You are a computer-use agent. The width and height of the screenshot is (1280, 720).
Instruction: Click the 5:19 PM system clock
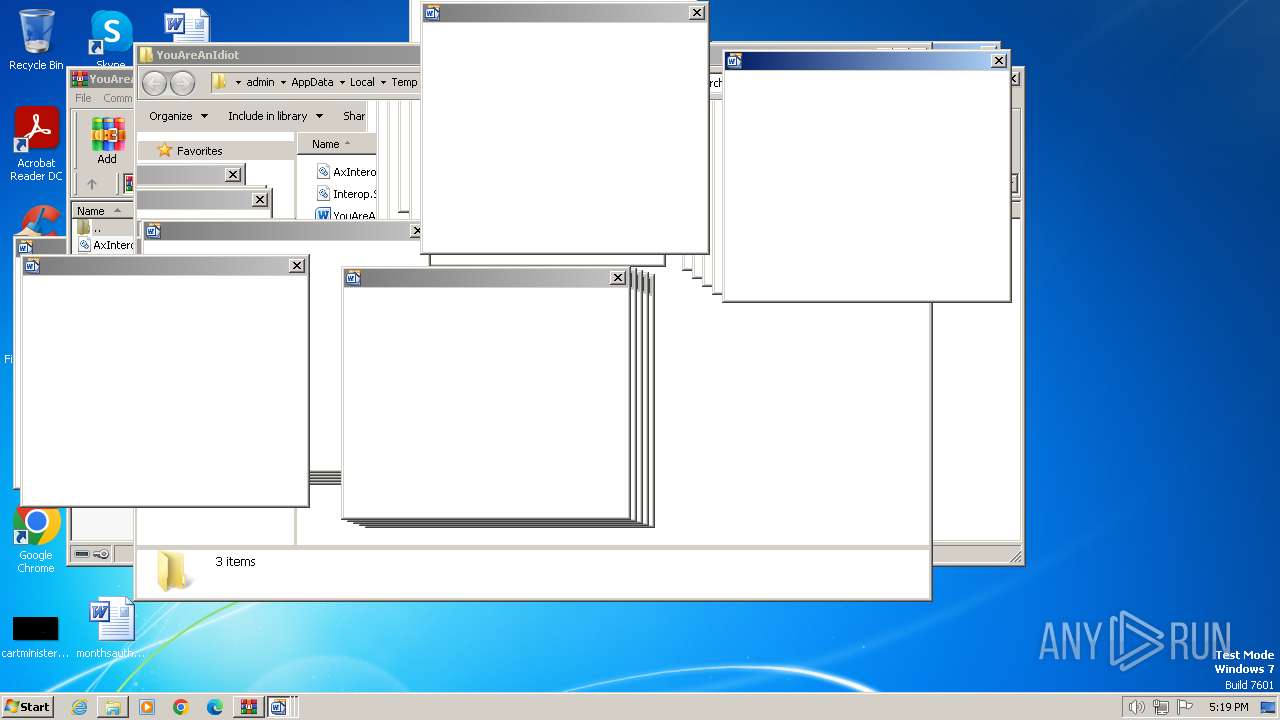tap(1228, 707)
